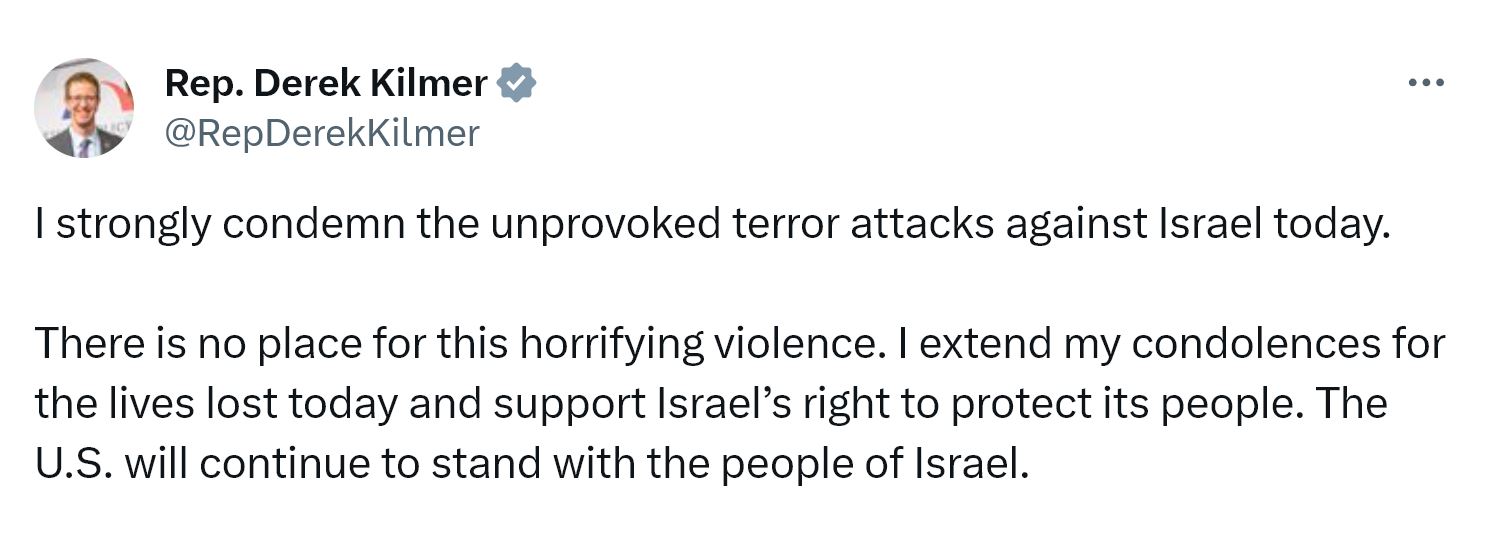Click the line starting "the lives lost today"
The height and width of the screenshot is (539, 1486).
(710, 404)
